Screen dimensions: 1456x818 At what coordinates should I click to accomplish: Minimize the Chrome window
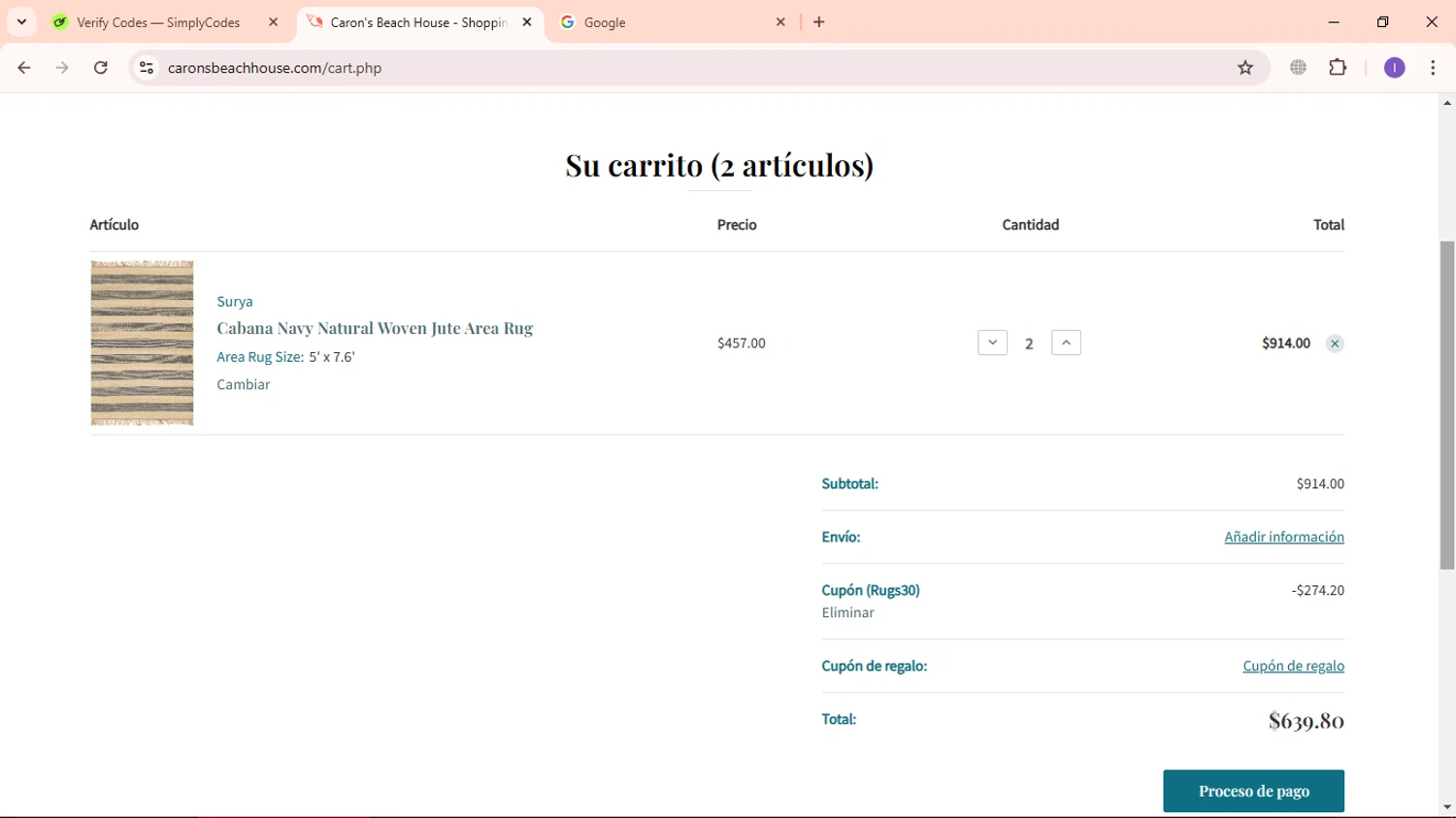[1334, 22]
